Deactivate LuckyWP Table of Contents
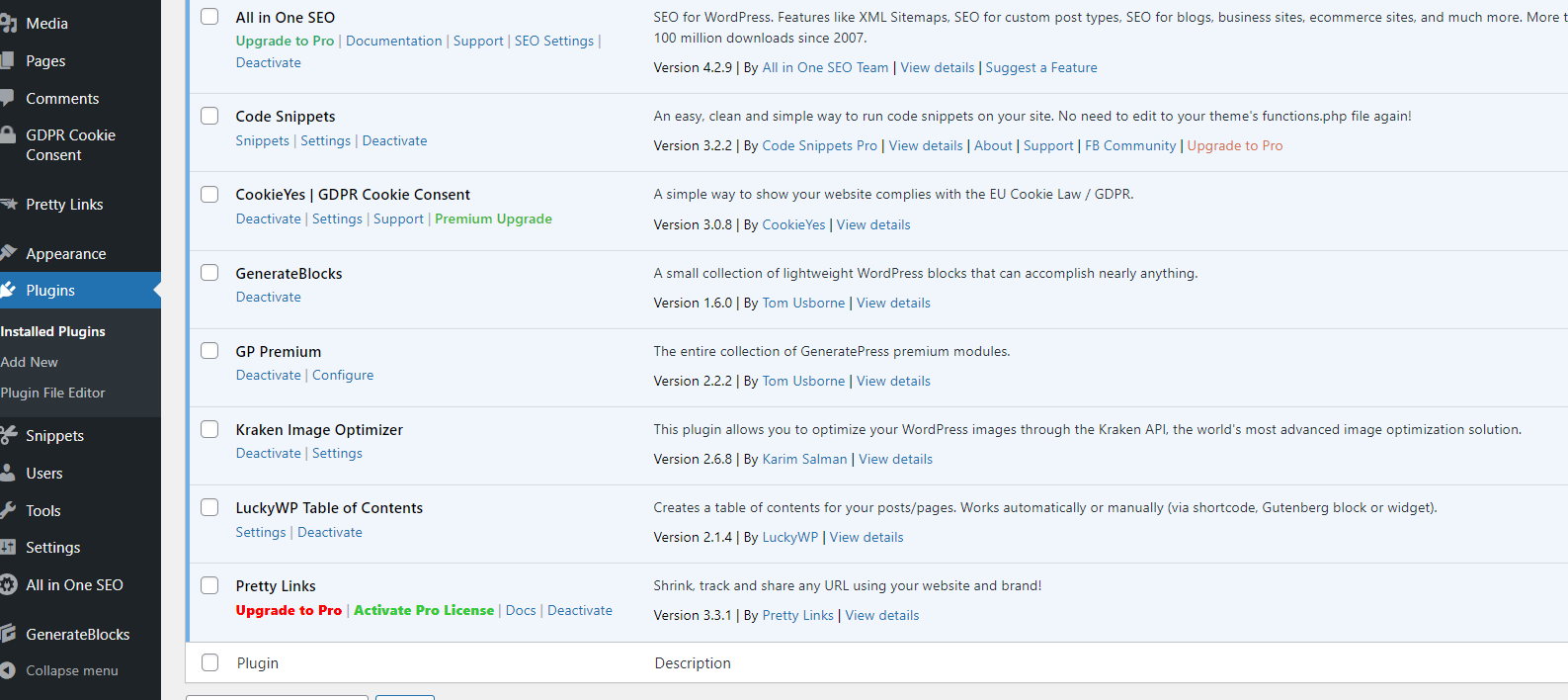 coord(330,532)
